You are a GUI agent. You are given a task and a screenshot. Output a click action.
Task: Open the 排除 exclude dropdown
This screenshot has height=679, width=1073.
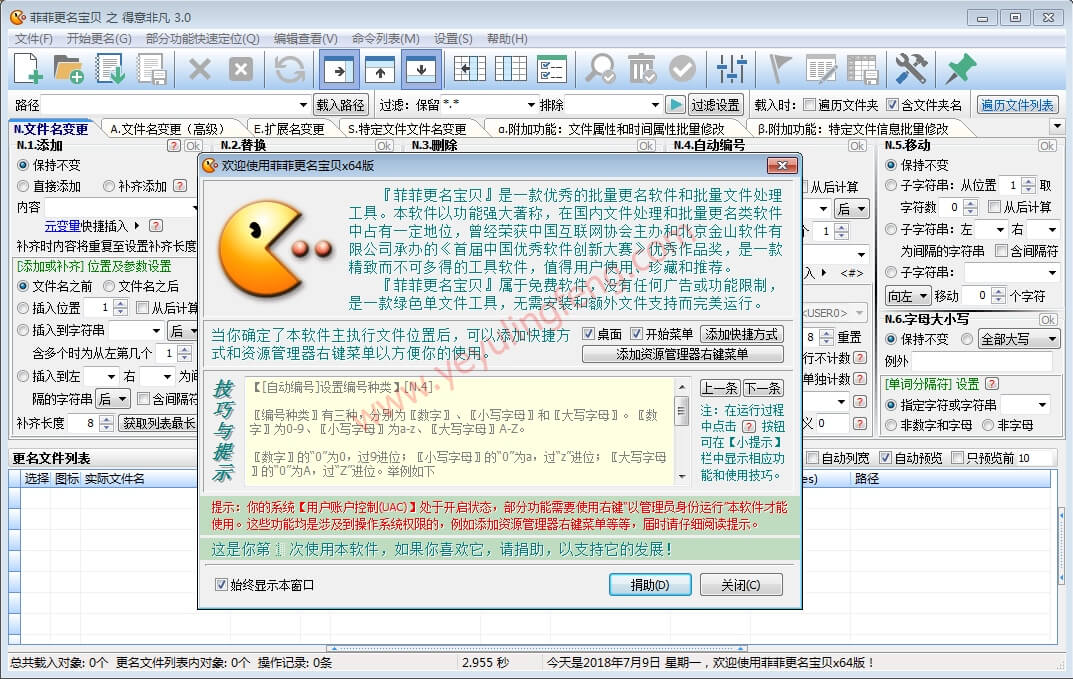(655, 105)
